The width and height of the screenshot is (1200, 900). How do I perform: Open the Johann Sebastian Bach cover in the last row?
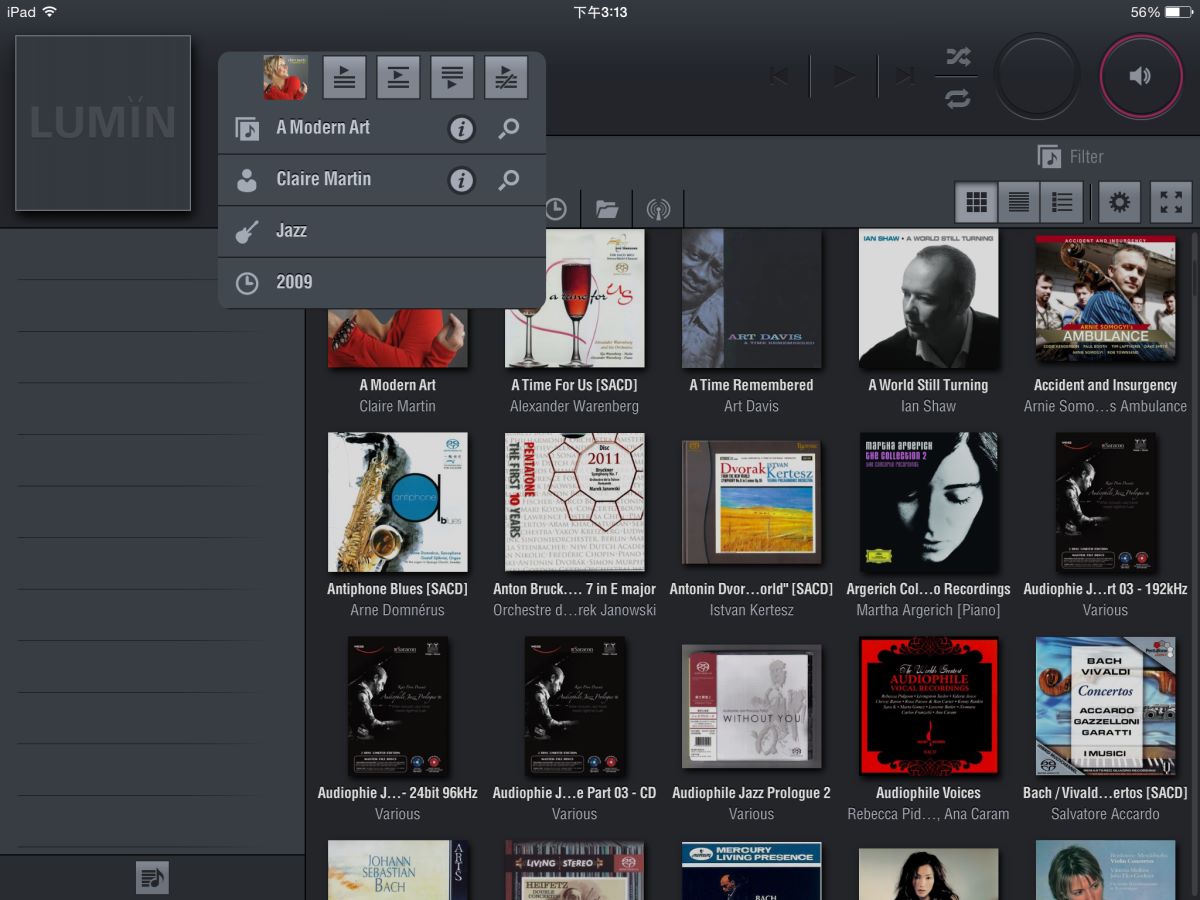pyautogui.click(x=397, y=870)
